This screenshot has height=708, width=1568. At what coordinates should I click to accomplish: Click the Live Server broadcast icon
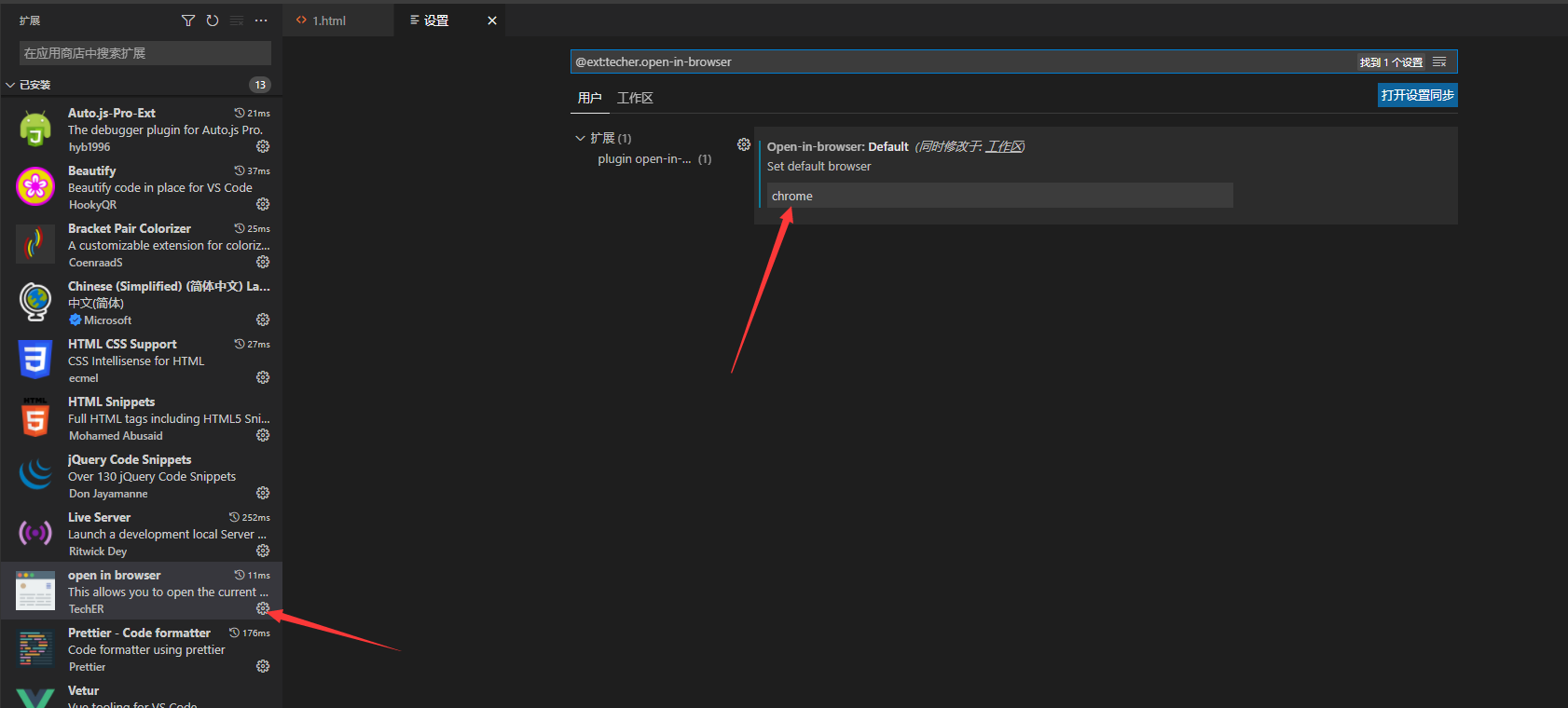coord(35,533)
